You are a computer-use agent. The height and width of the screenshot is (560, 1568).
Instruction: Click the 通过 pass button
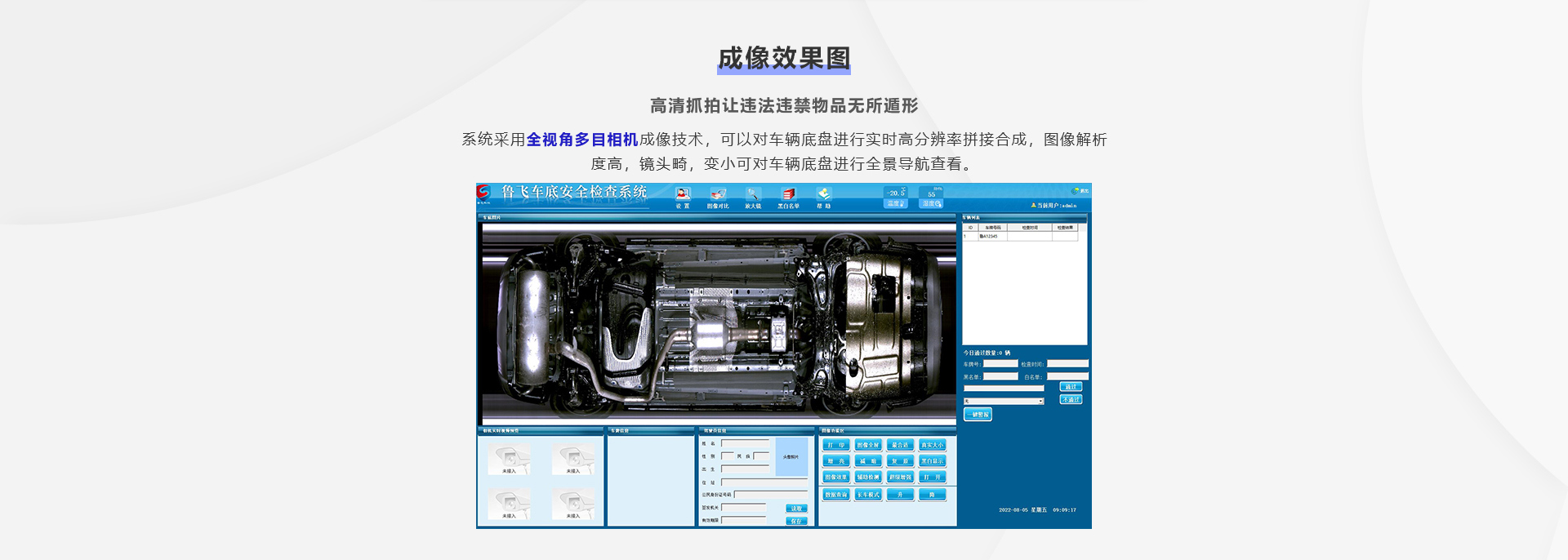pyautogui.click(x=1071, y=386)
